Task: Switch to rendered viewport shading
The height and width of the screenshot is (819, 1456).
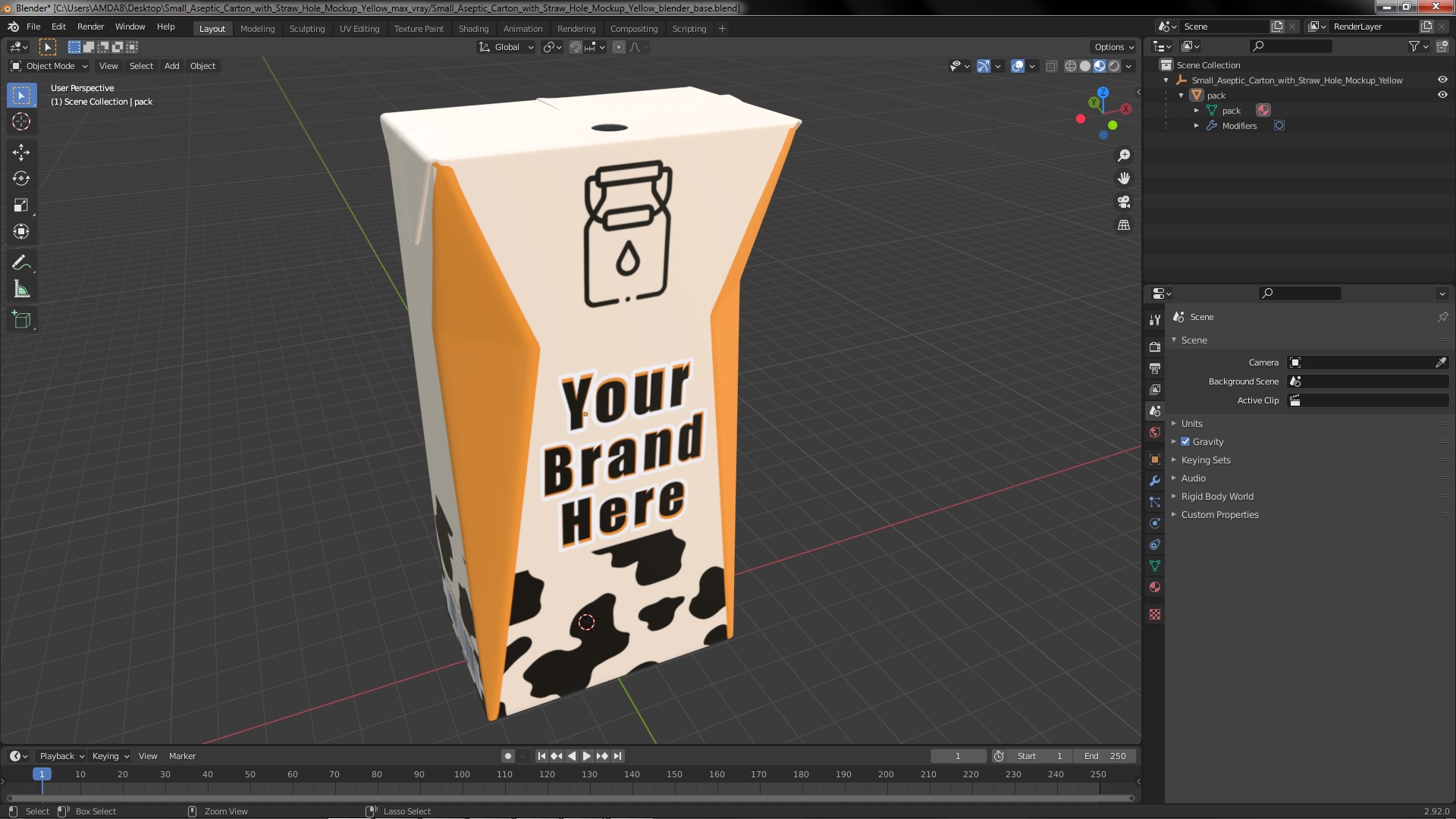Action: 1114,66
